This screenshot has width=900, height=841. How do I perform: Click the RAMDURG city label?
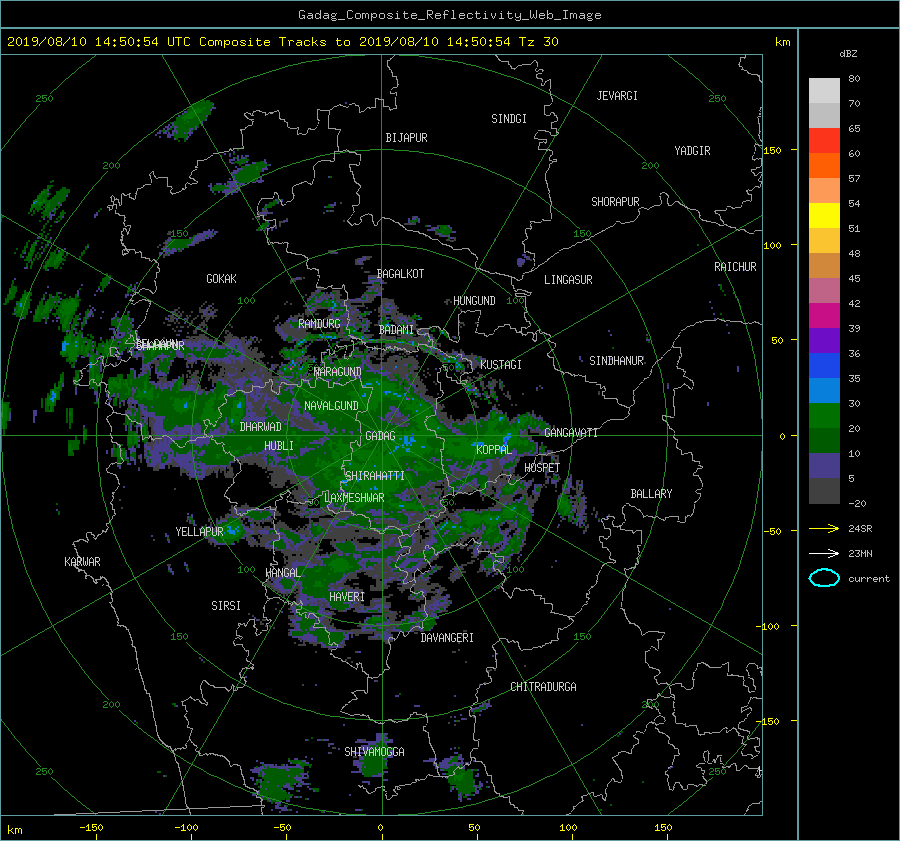(x=319, y=324)
